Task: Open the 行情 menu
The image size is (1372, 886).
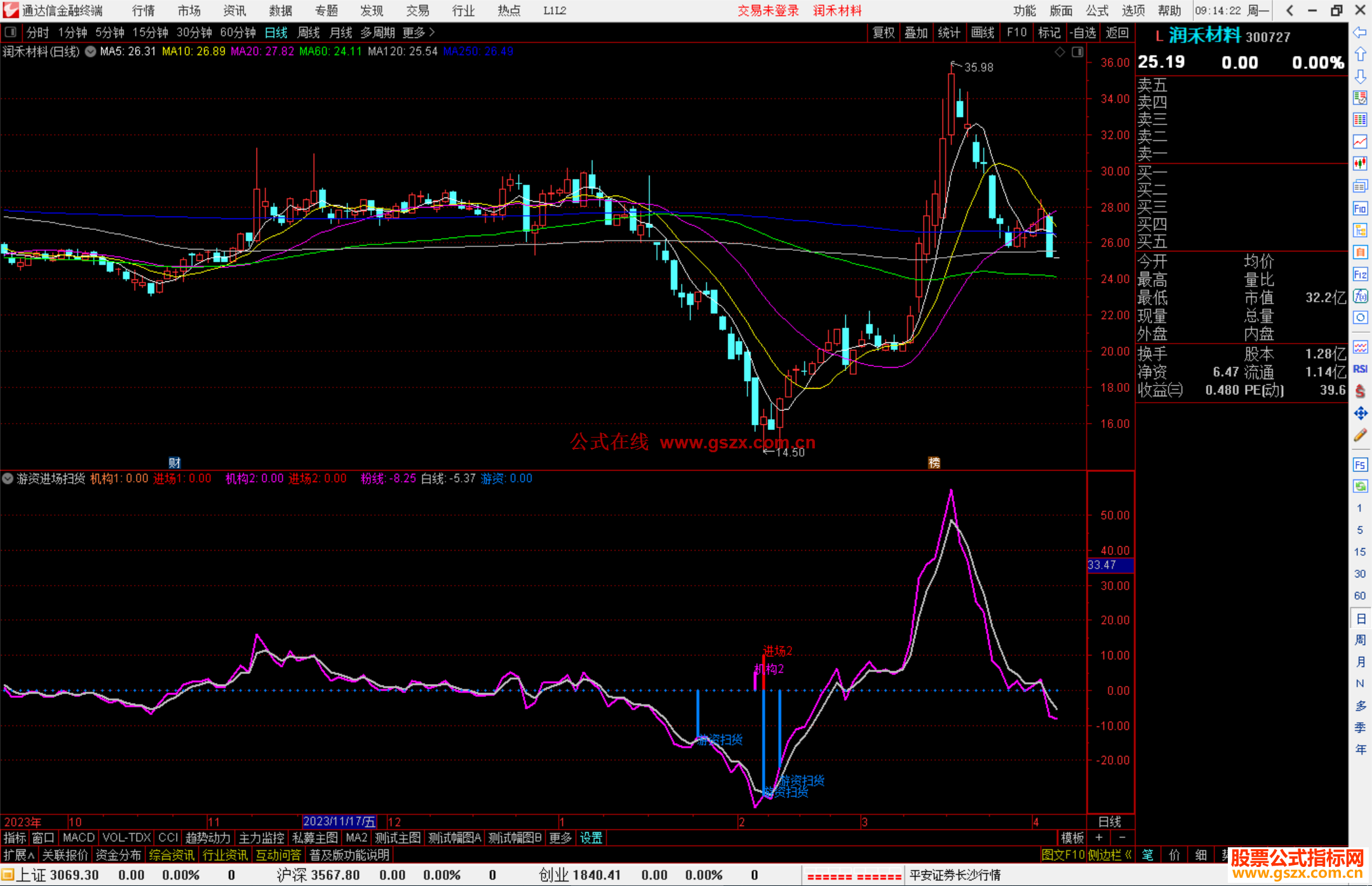Action: (143, 10)
